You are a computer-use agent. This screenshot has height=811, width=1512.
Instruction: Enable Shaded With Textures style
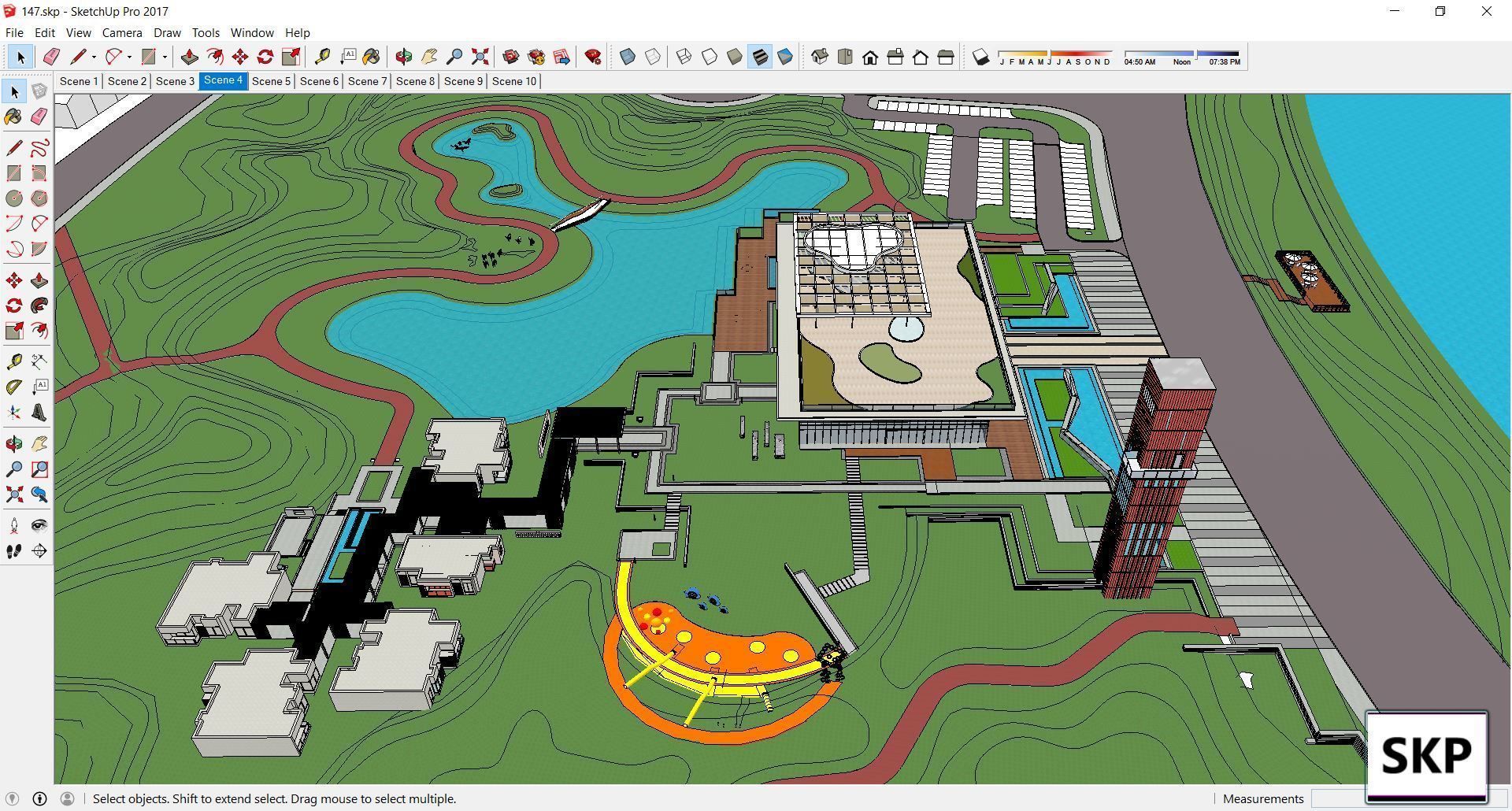[760, 57]
